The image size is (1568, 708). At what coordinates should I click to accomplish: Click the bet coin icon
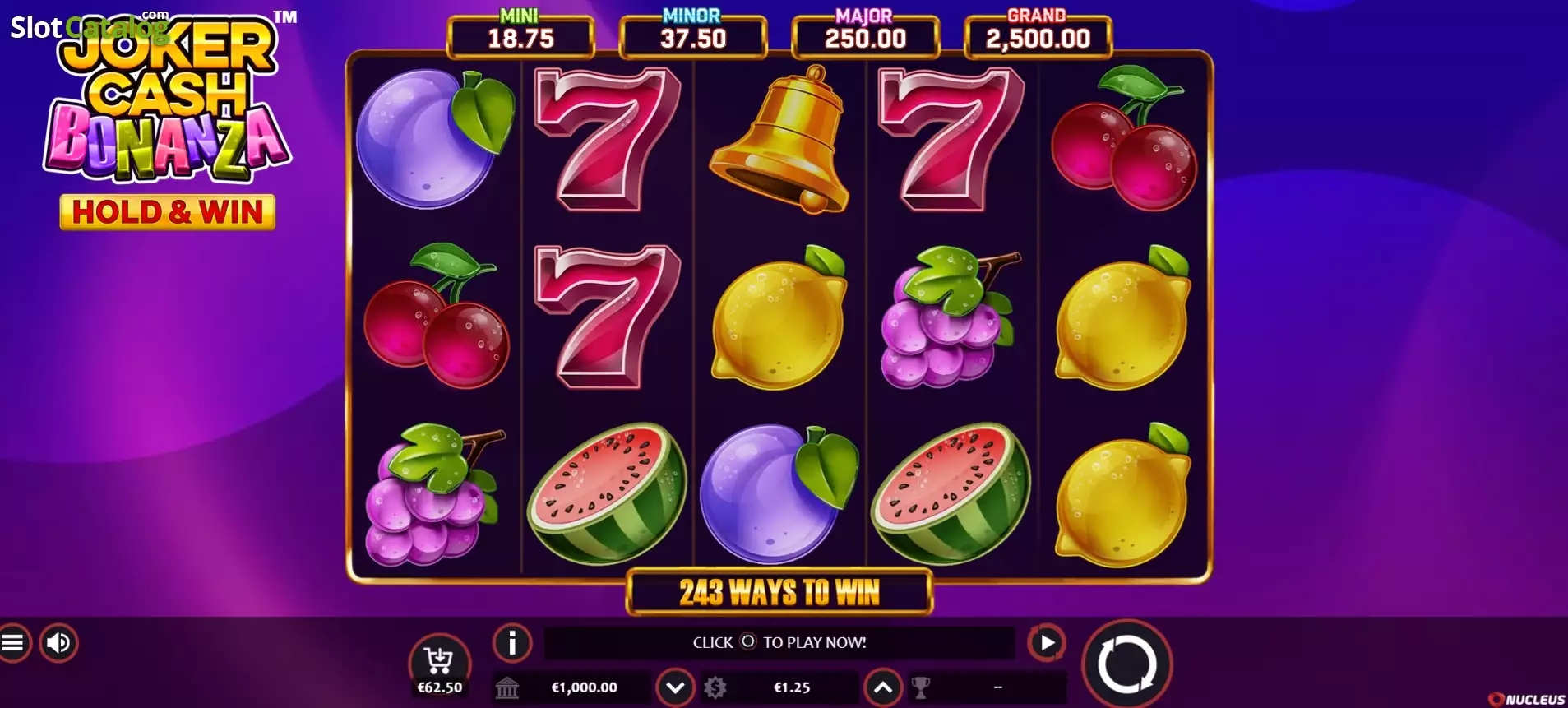(x=715, y=687)
